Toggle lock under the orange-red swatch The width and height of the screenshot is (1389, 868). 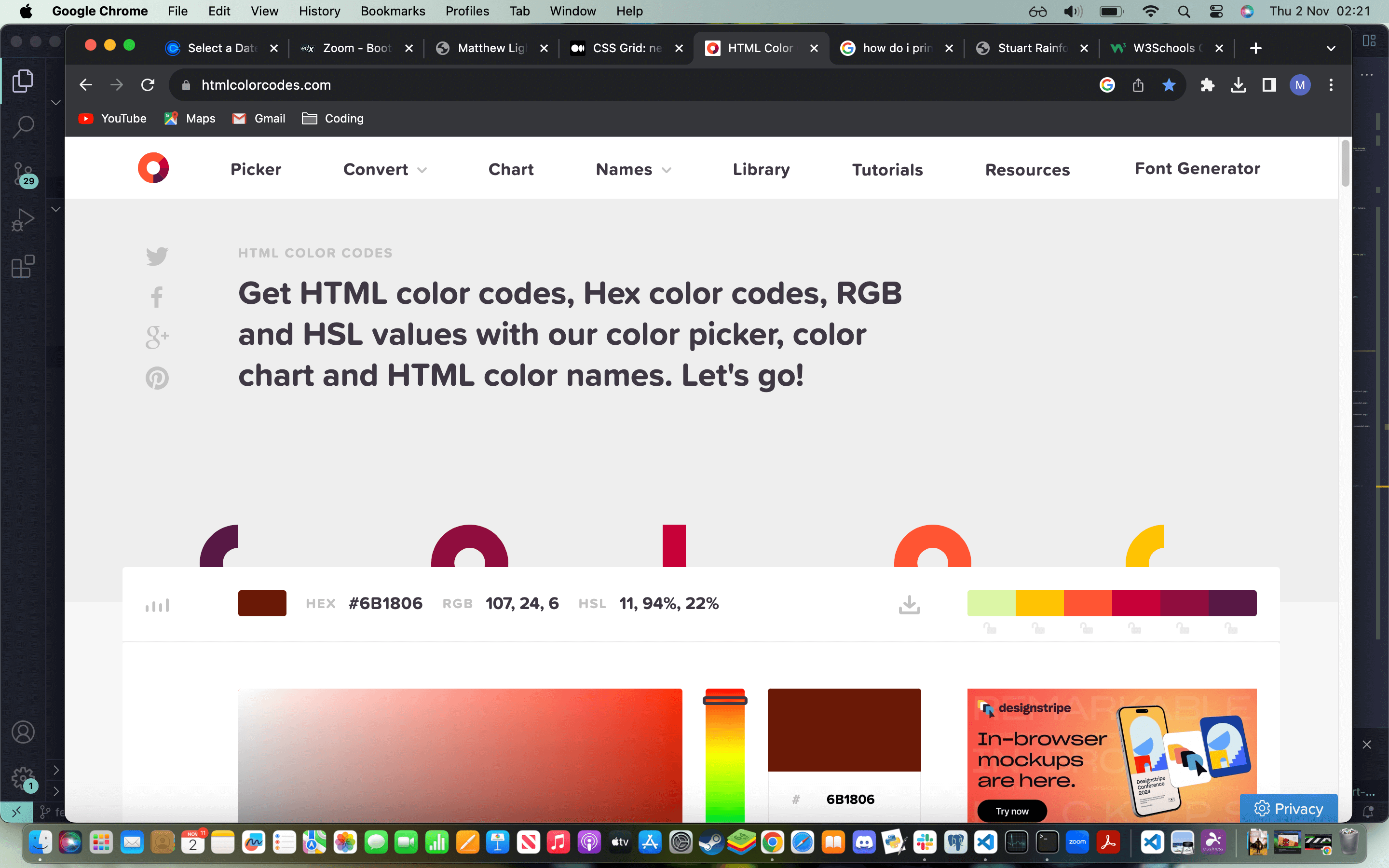[x=1086, y=629]
